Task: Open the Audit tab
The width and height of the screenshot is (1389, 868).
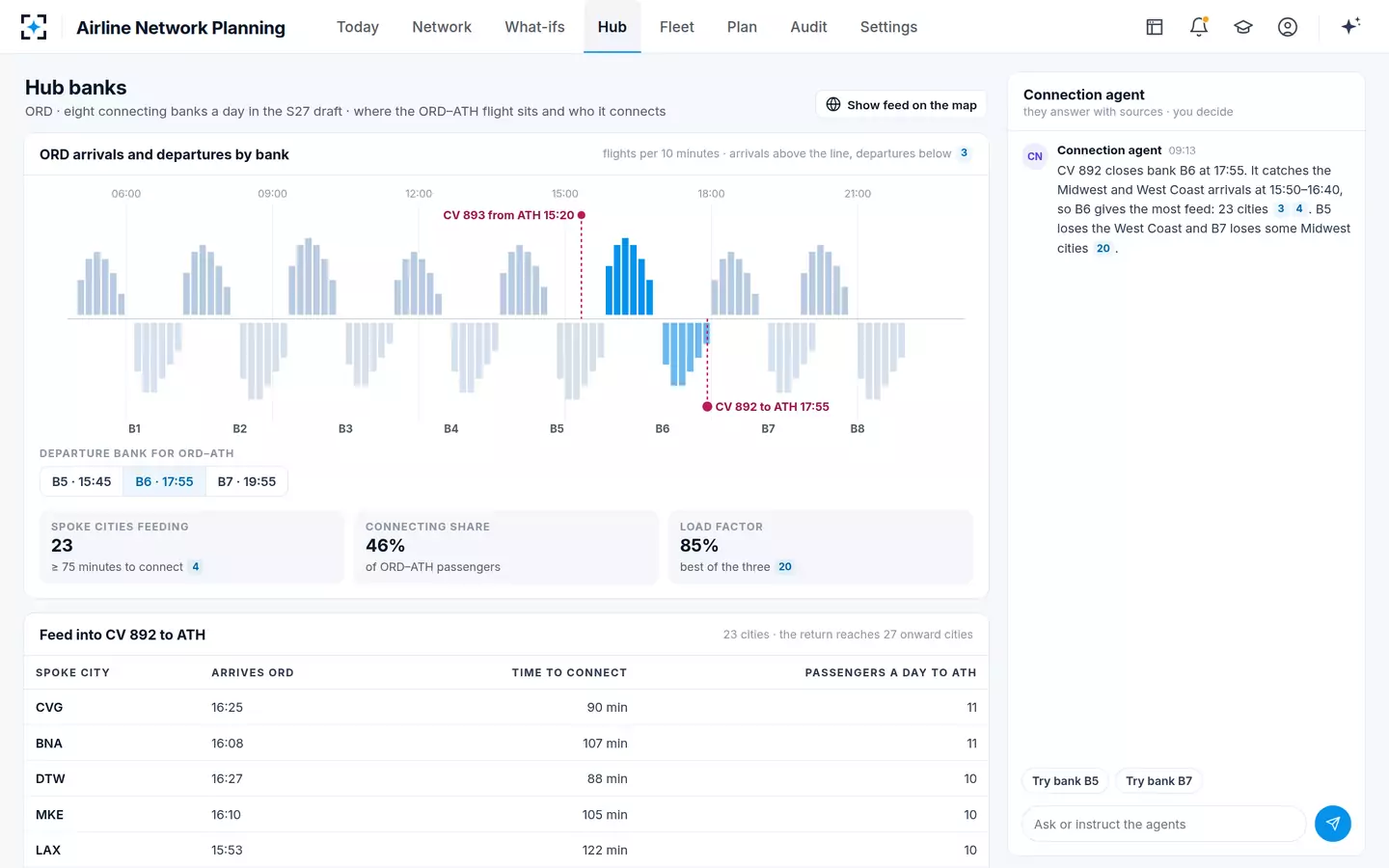Action: pyautogui.click(x=808, y=27)
